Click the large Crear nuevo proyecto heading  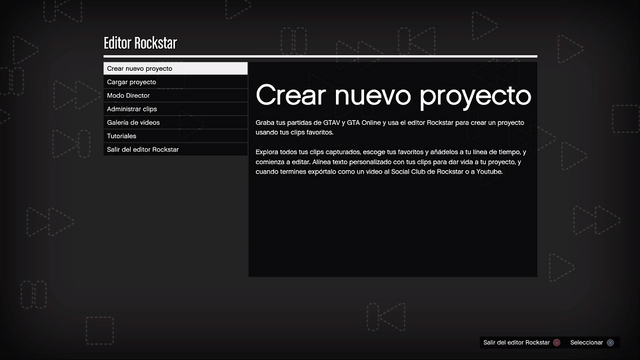(x=393, y=96)
